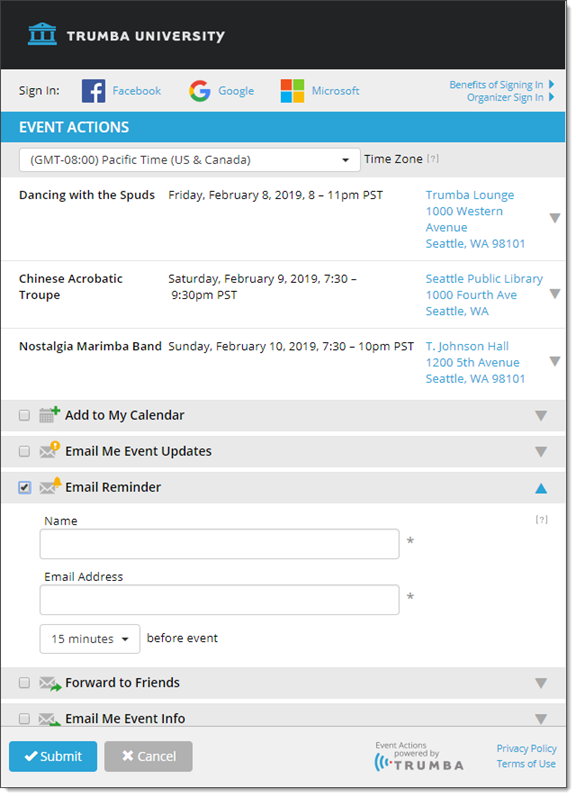The image size is (576, 797).
Task: Click into the Email Address input field
Action: (220, 600)
